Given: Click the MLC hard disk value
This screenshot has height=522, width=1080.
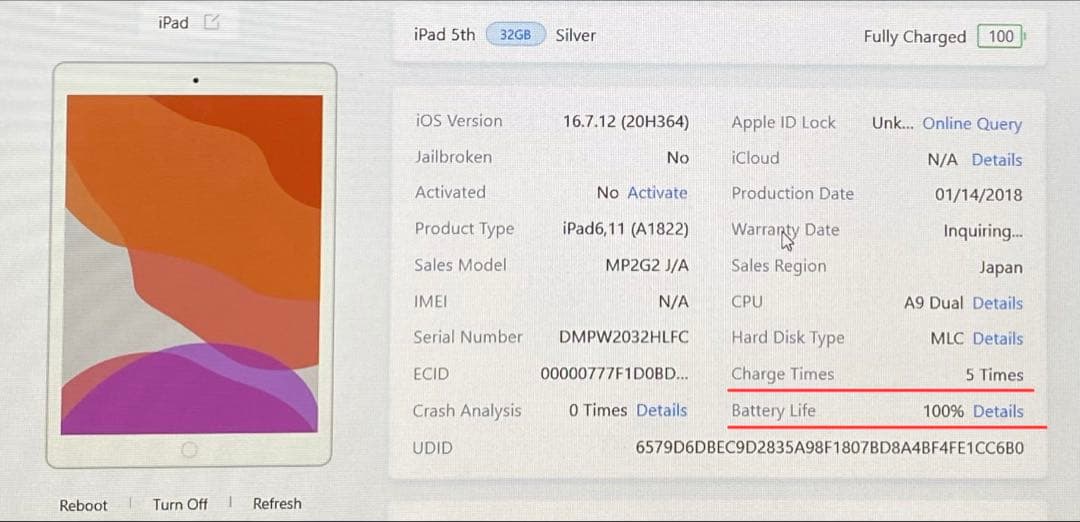Looking at the screenshot, I should click(x=946, y=339).
